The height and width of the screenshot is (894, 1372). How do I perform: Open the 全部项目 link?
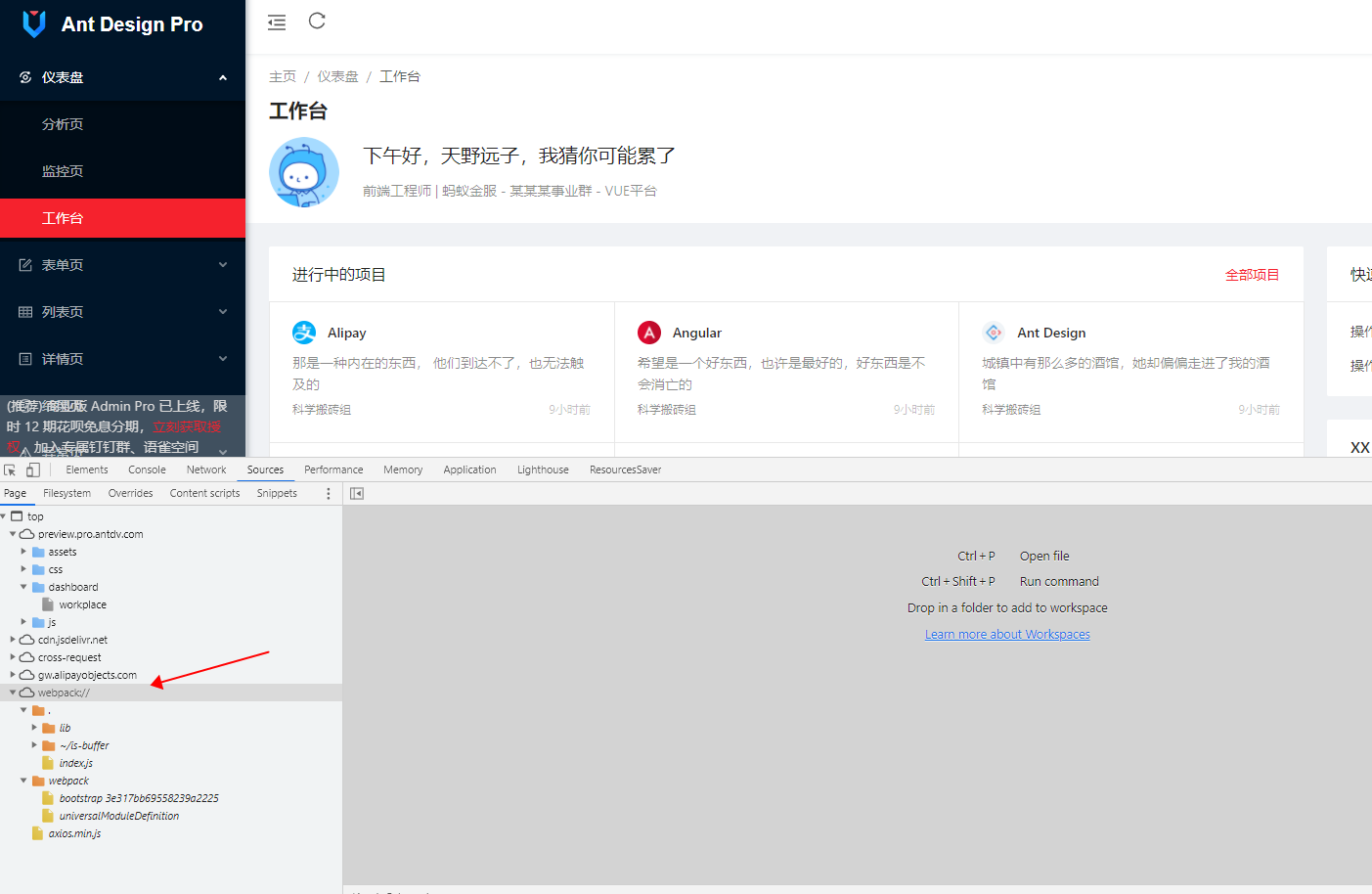click(1252, 275)
